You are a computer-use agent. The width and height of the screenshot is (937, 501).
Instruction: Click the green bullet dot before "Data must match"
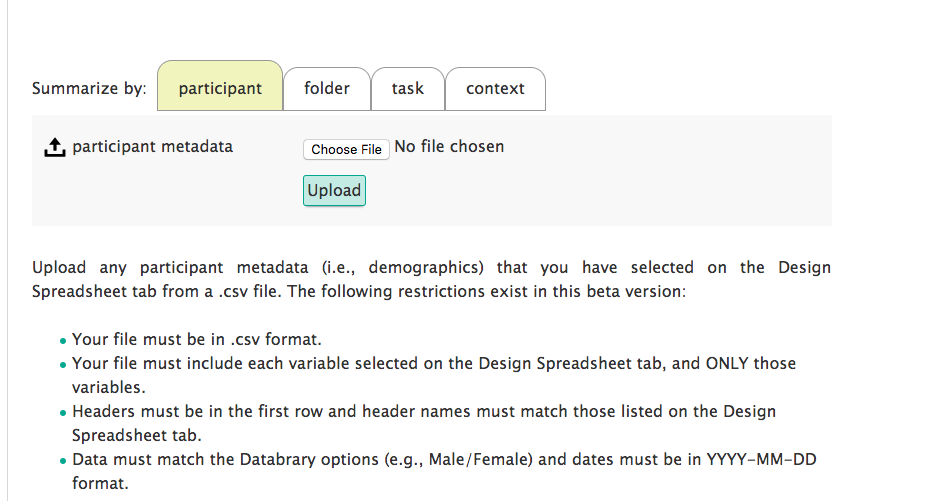63,460
